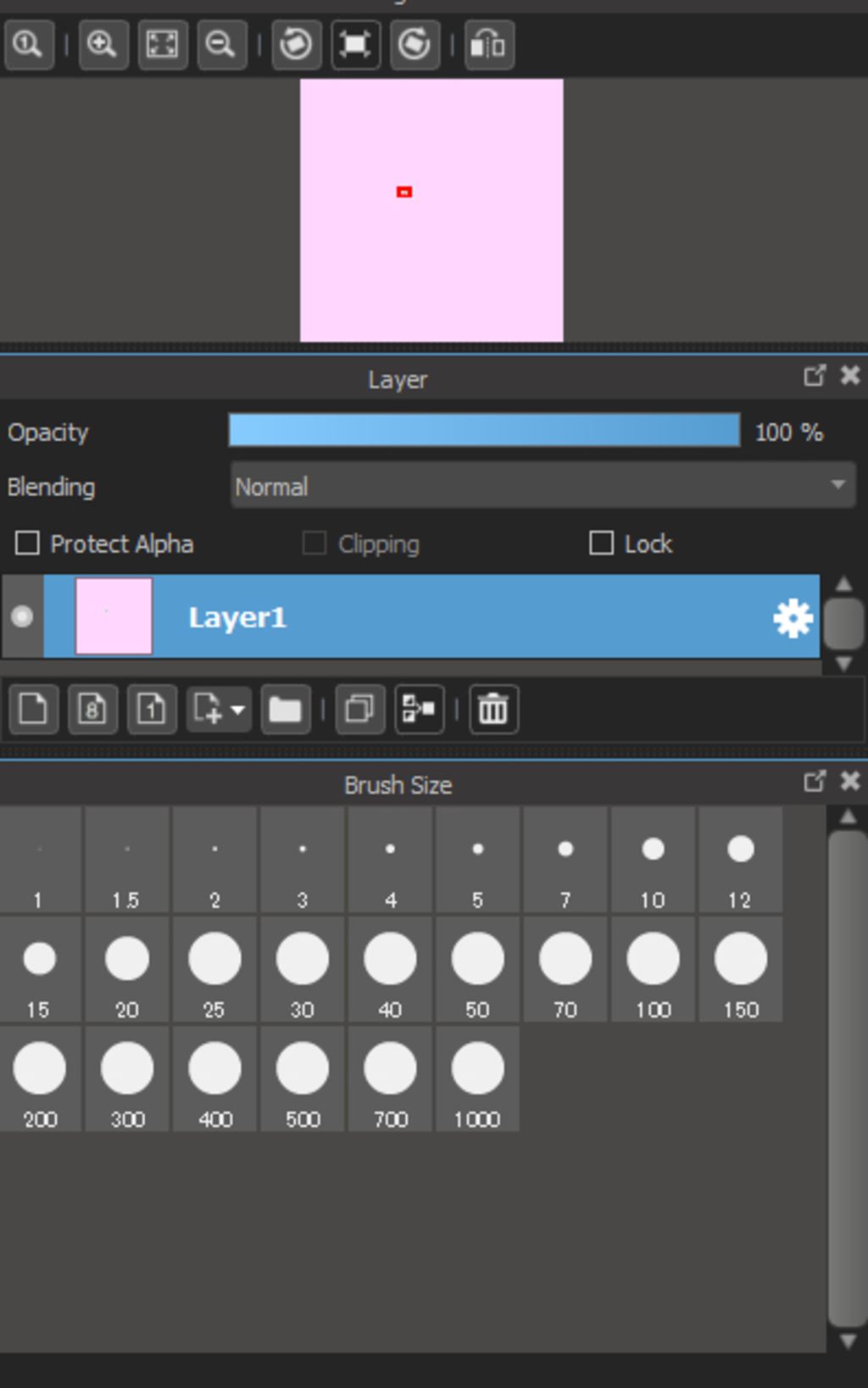Click Brush Size panel scroll down arrow
The width and height of the screenshot is (868, 1388).
click(847, 1341)
